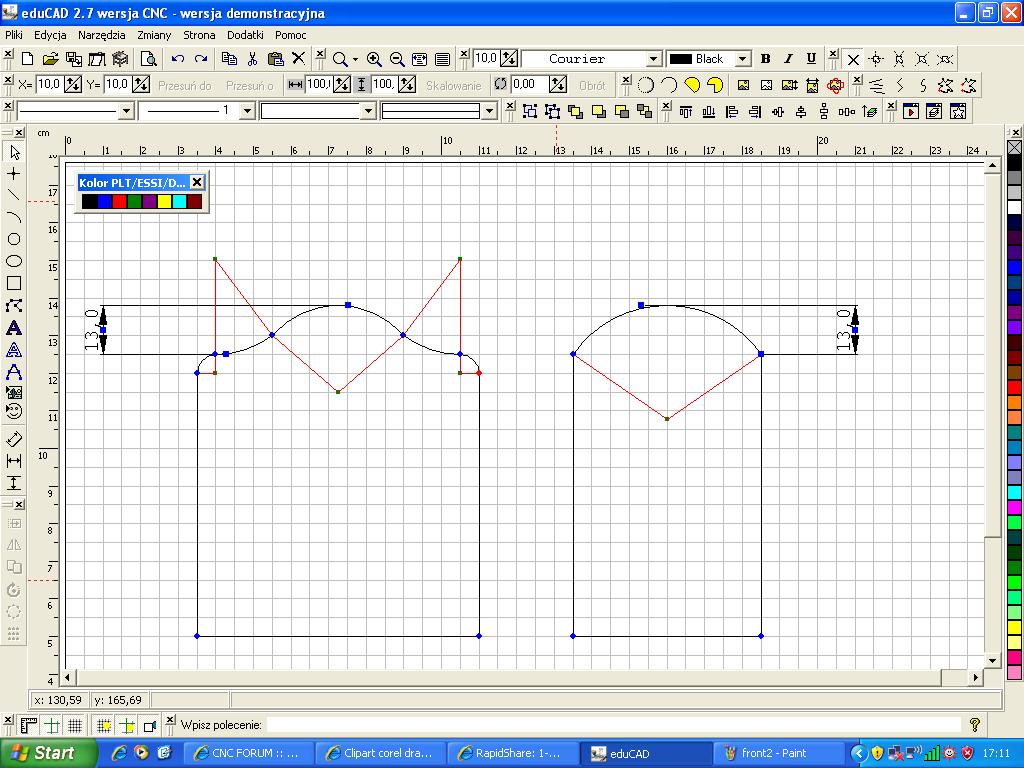
Task: Click the Przesuń o button
Action: click(x=249, y=86)
